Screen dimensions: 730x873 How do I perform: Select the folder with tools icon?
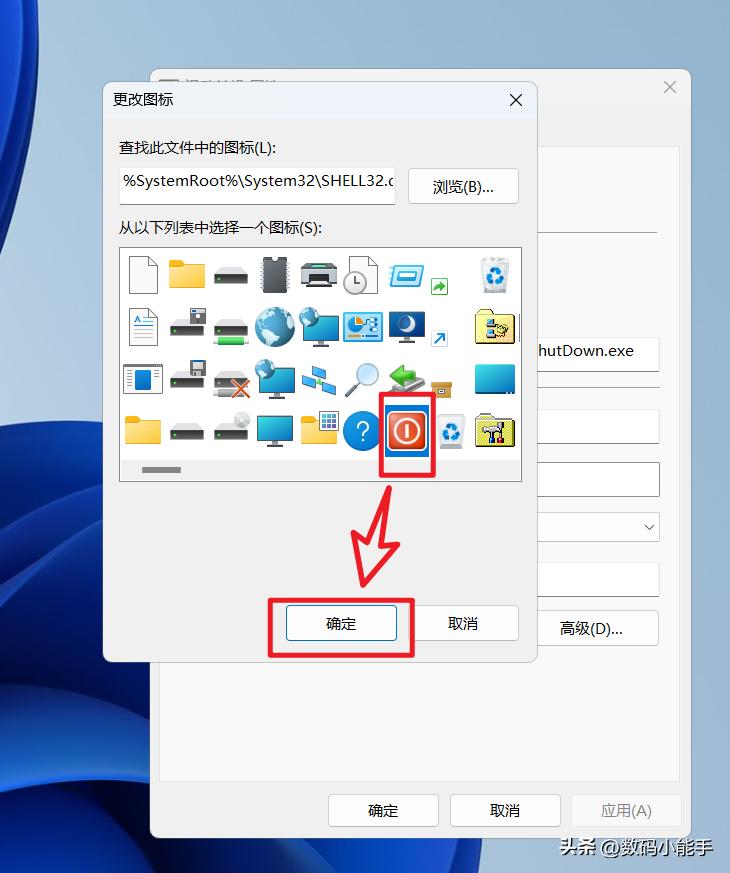point(494,430)
